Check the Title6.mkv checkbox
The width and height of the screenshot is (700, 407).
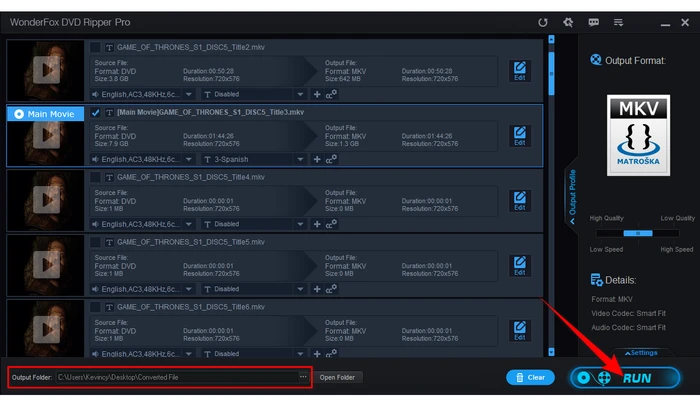pos(95,307)
